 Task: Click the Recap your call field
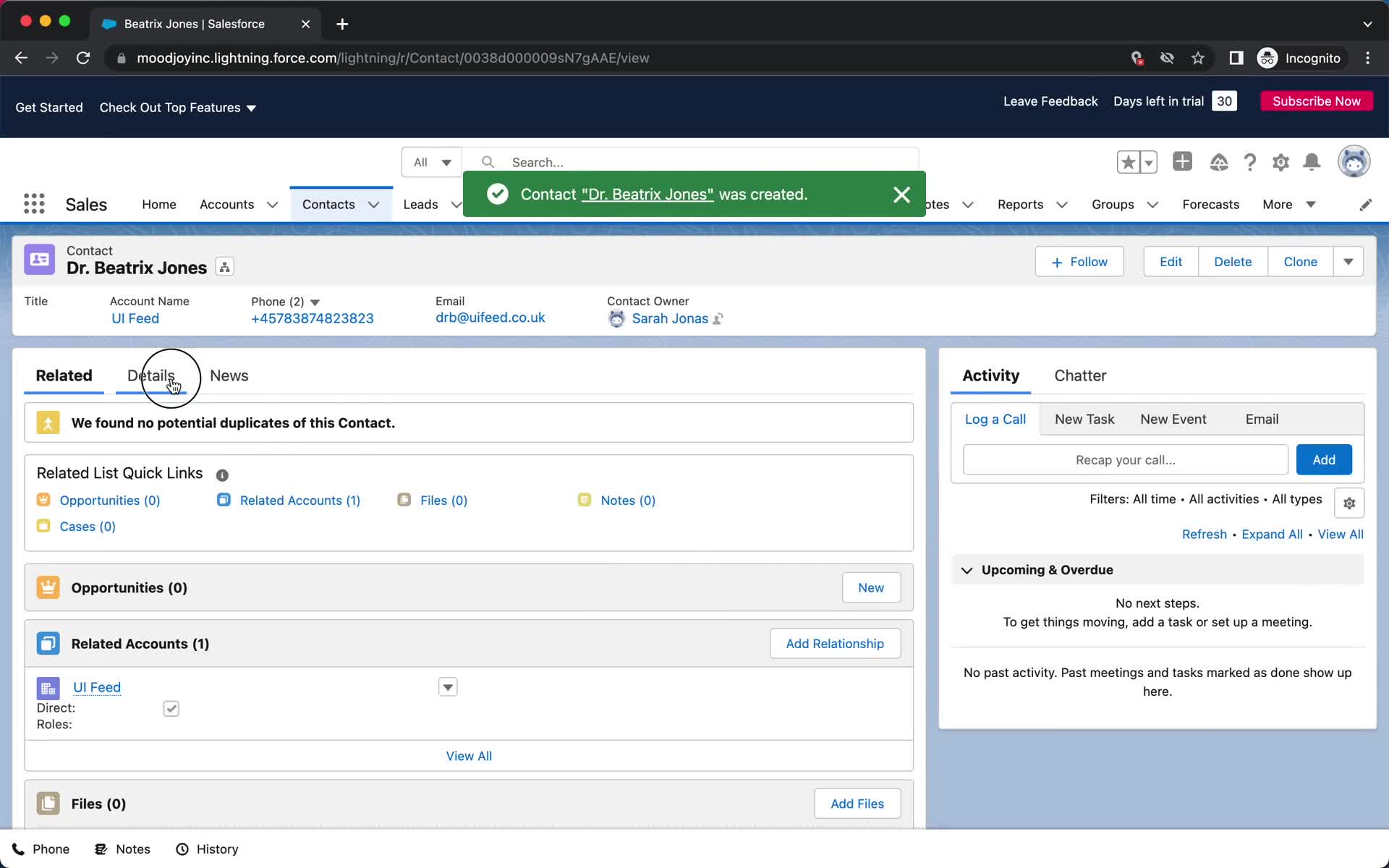point(1126,460)
